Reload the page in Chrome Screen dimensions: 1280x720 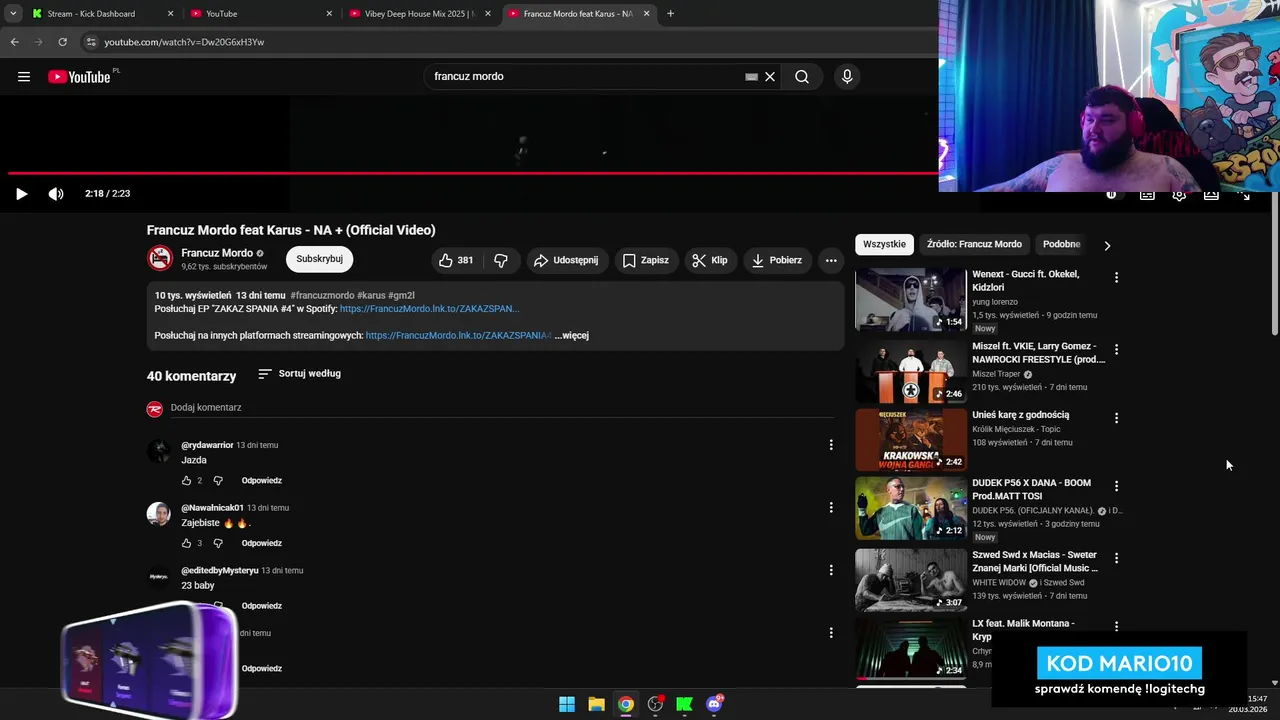point(62,42)
